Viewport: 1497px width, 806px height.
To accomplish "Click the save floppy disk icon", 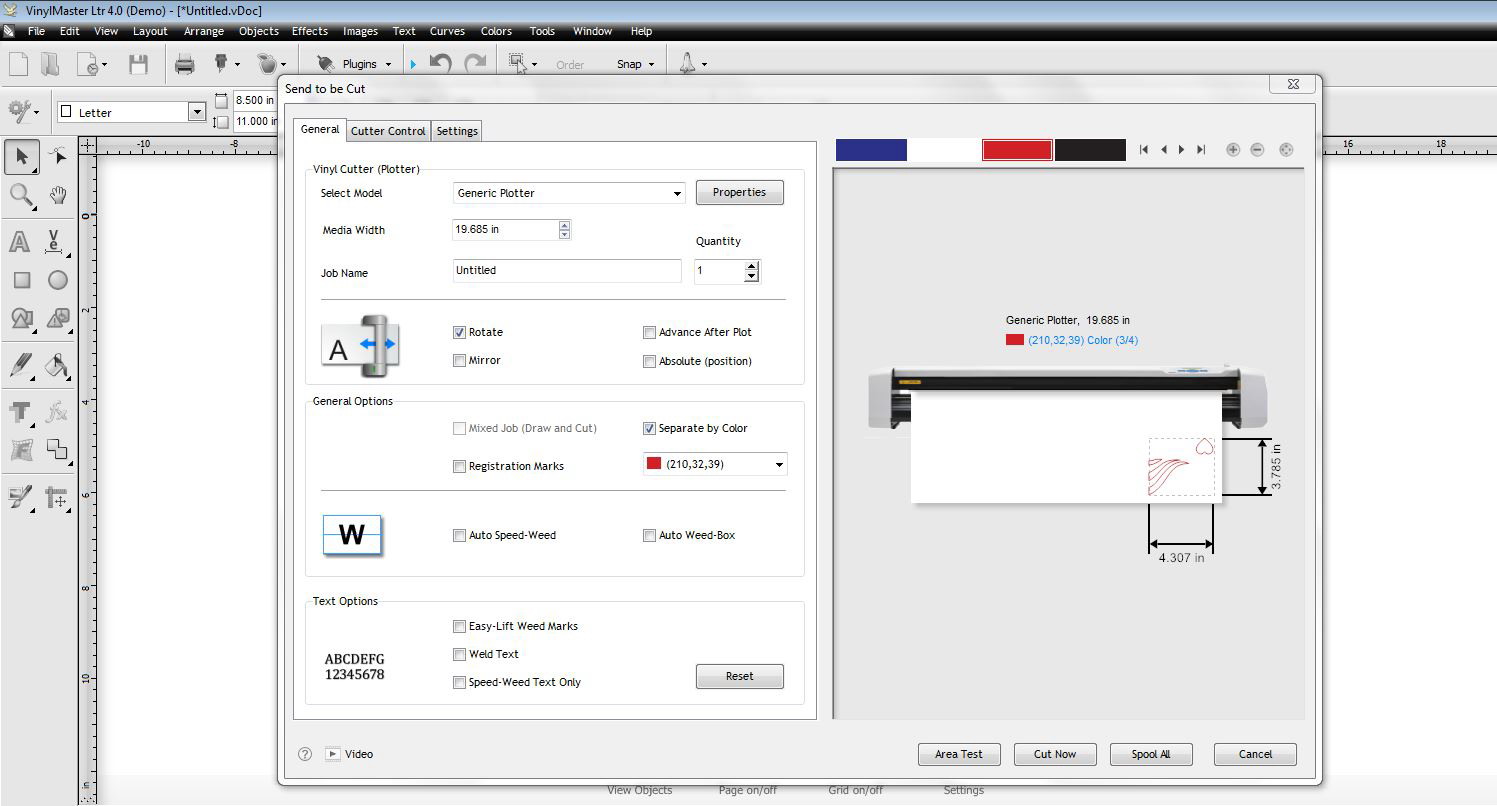I will pos(138,64).
